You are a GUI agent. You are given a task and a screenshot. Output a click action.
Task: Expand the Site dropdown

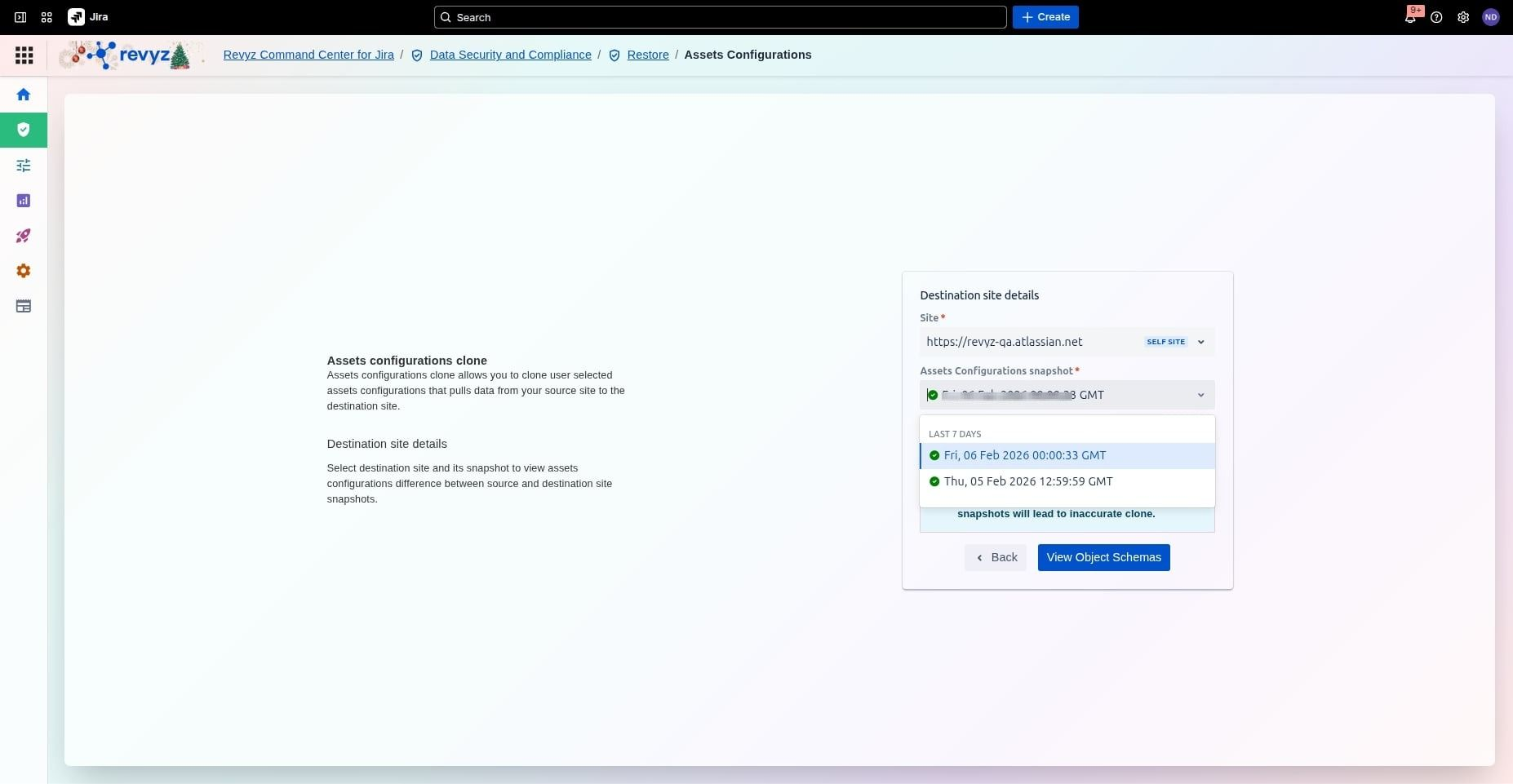coord(1200,342)
